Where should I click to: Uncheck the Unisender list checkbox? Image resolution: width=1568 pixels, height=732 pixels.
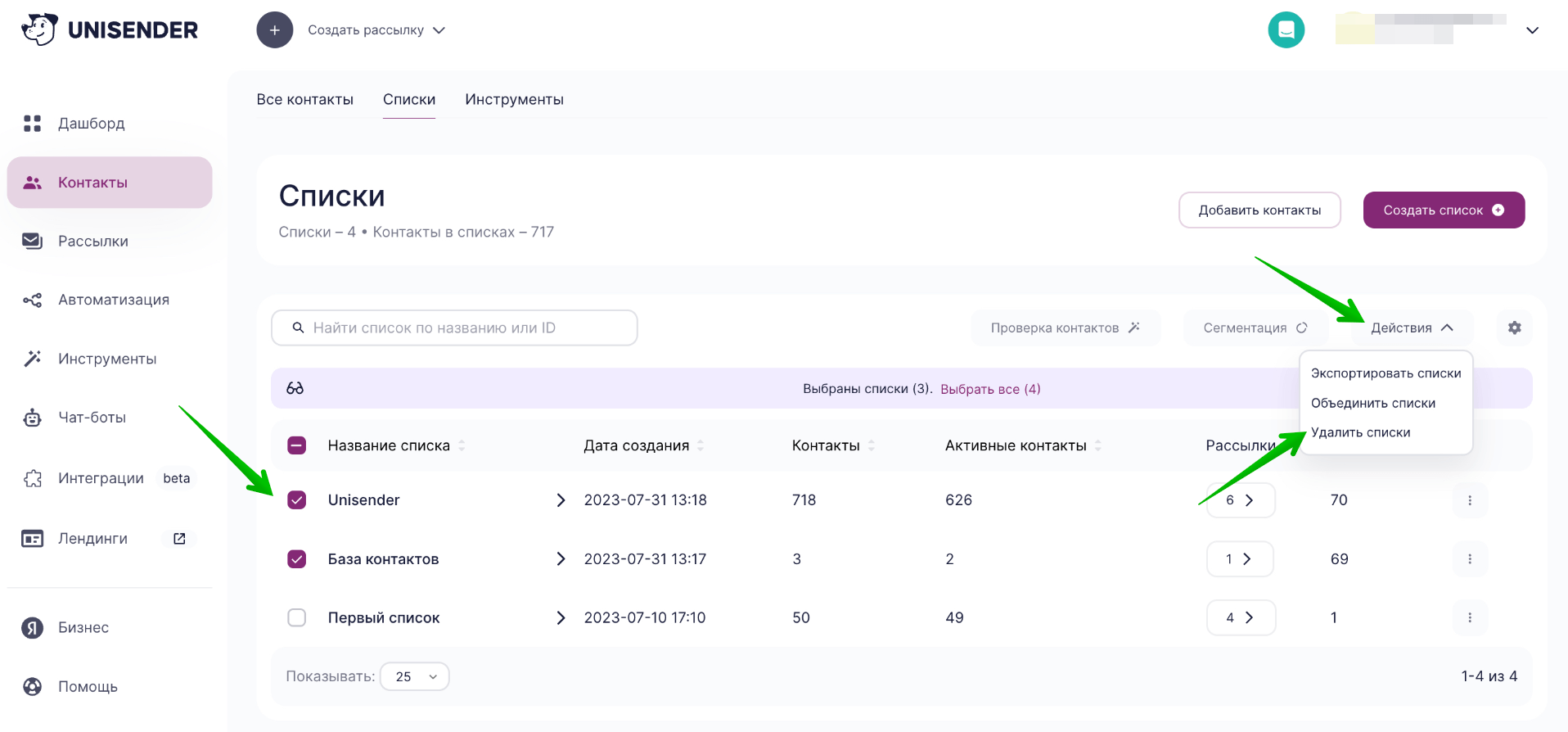tap(297, 500)
